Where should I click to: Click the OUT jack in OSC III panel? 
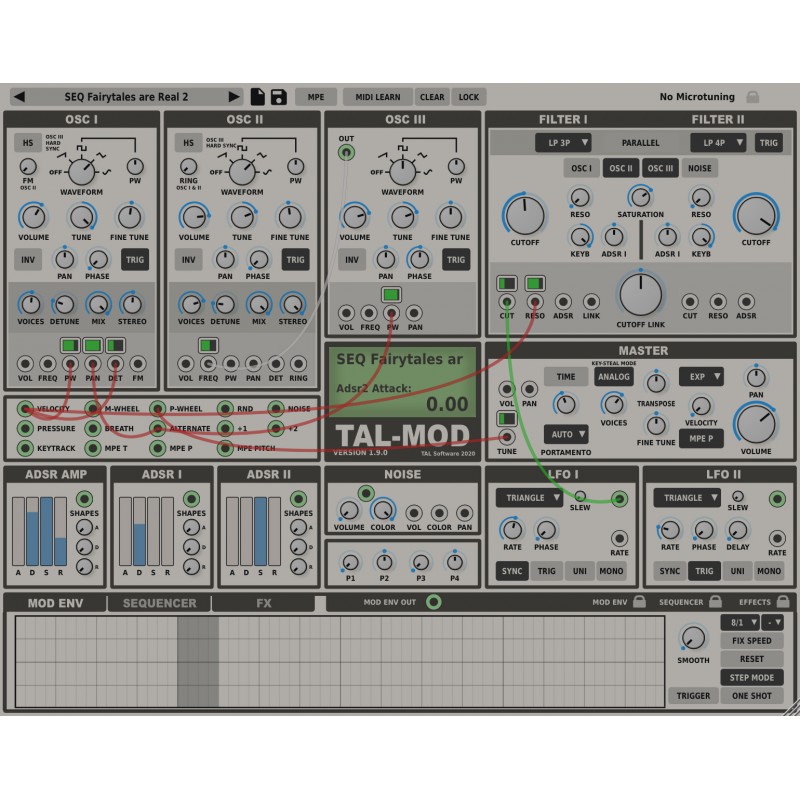[348, 152]
